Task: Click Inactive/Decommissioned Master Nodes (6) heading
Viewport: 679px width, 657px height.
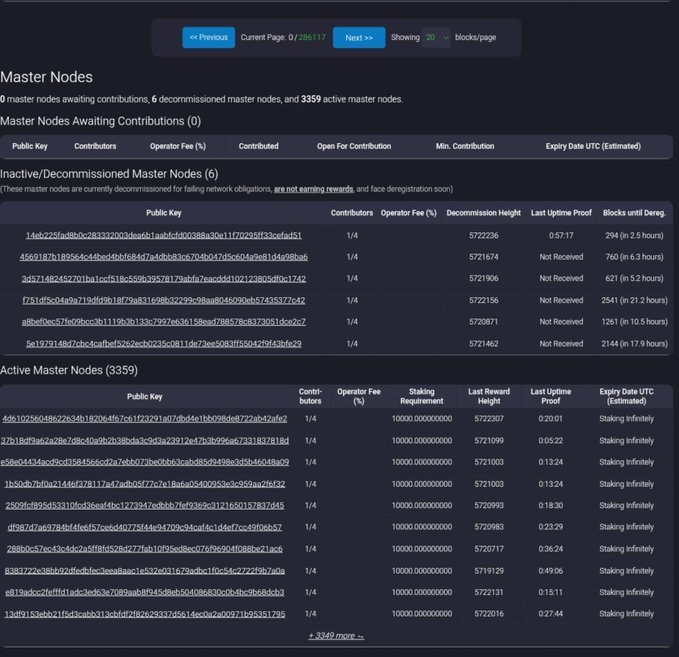Action: click(x=109, y=174)
